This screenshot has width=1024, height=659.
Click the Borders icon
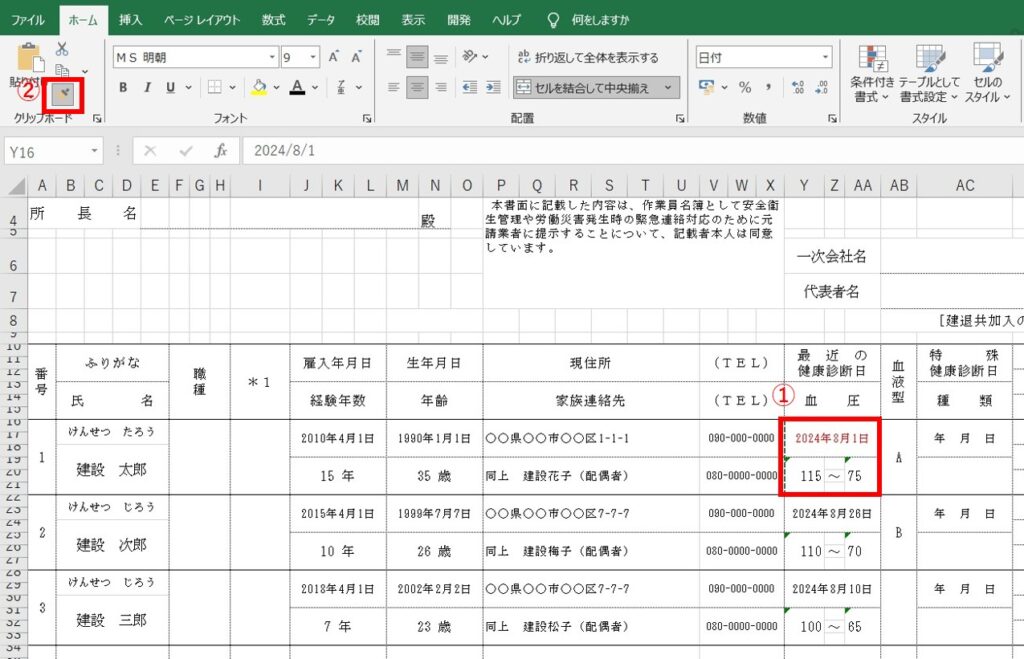[x=214, y=87]
